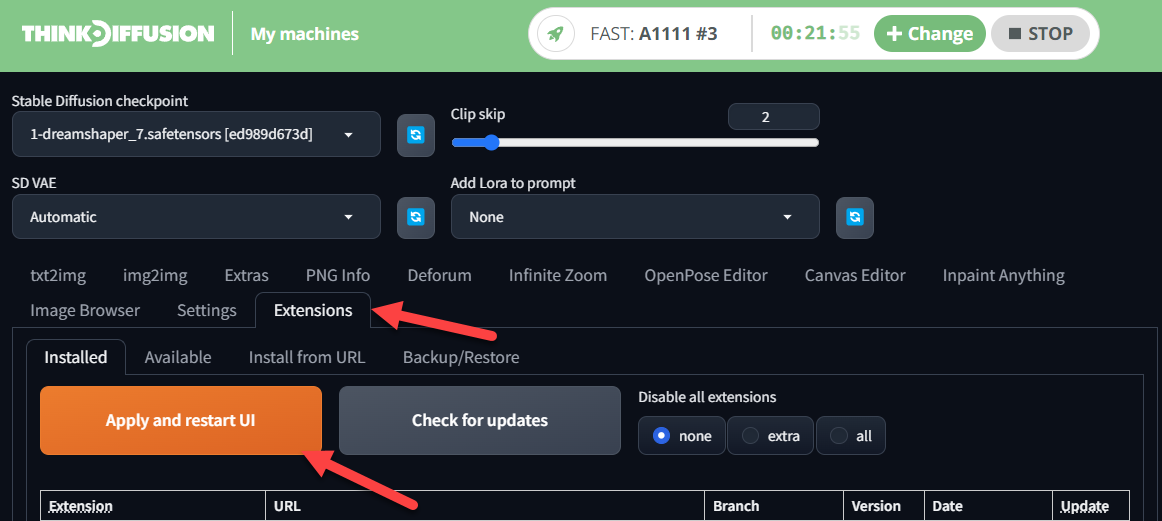Click the Clip skip value field
Viewport: 1162px width, 521px height.
[x=774, y=116]
